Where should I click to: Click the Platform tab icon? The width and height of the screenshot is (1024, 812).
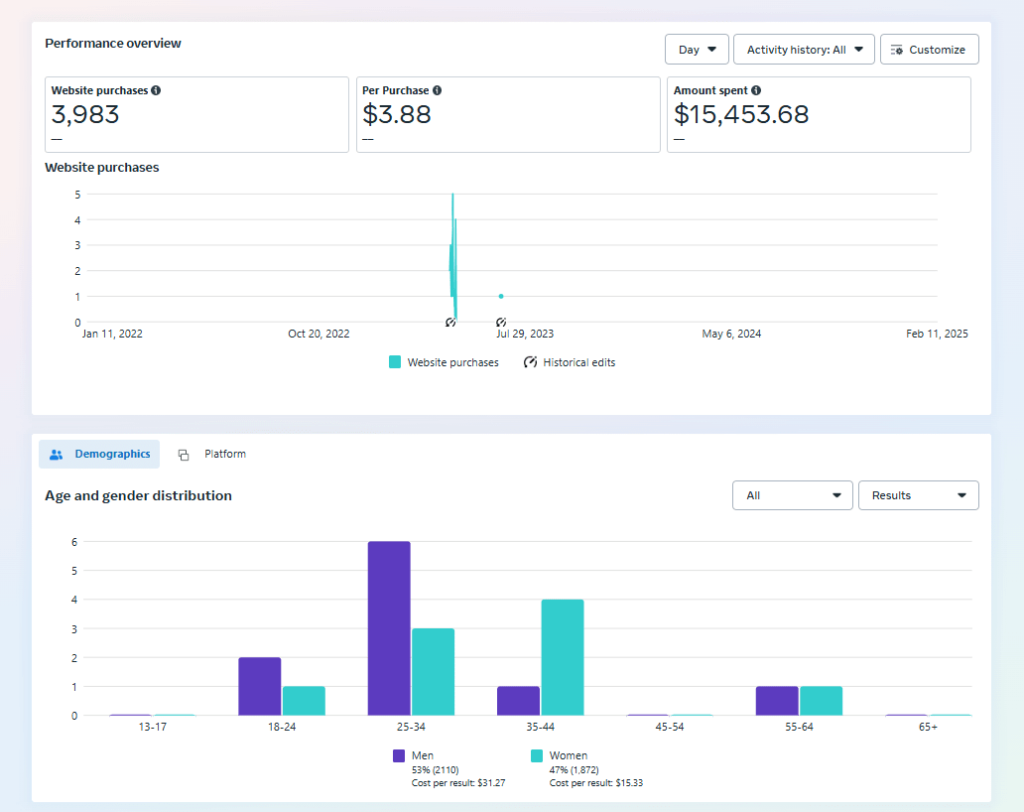click(183, 455)
